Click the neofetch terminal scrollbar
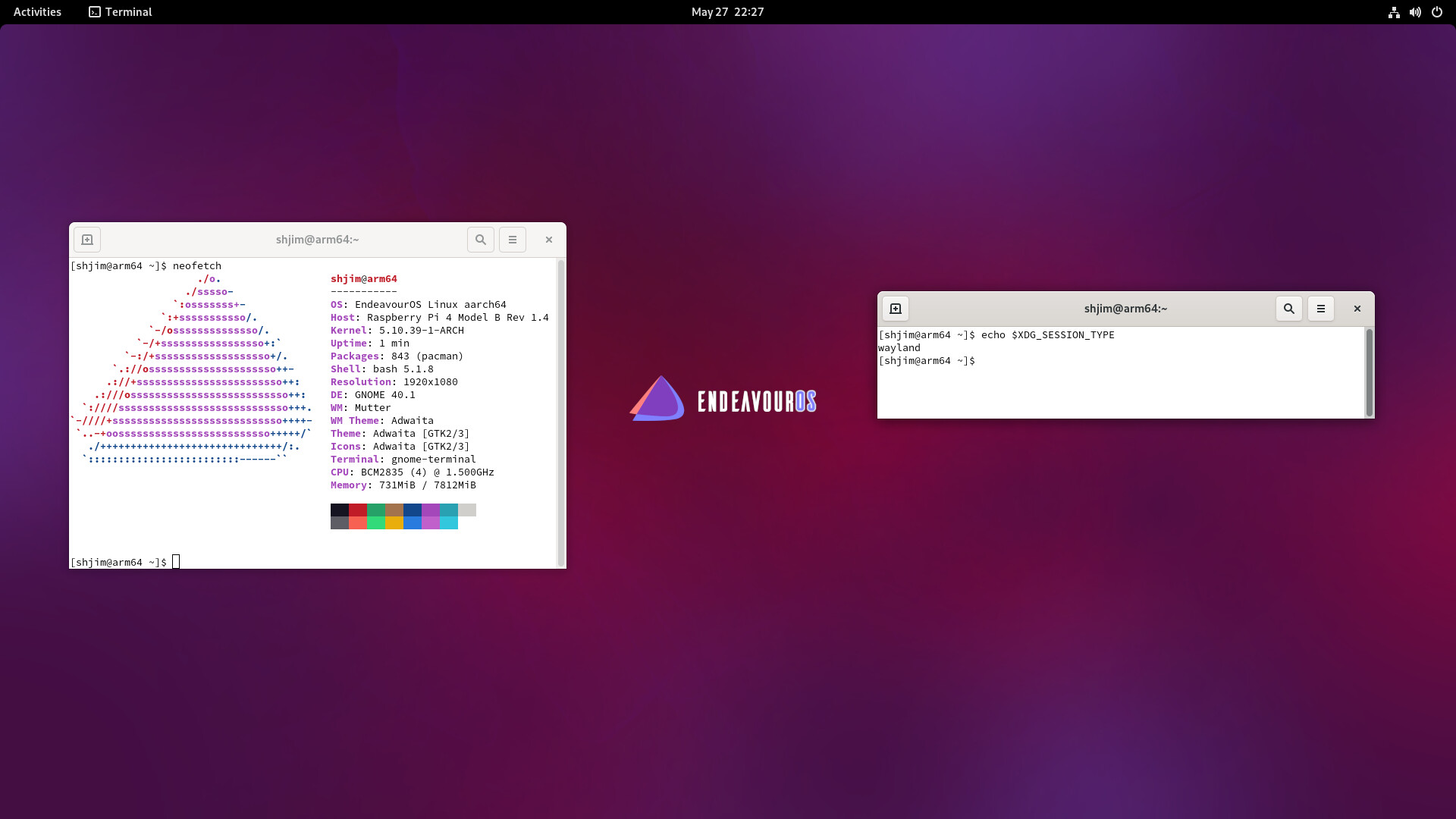The width and height of the screenshot is (1456, 819). 561,413
